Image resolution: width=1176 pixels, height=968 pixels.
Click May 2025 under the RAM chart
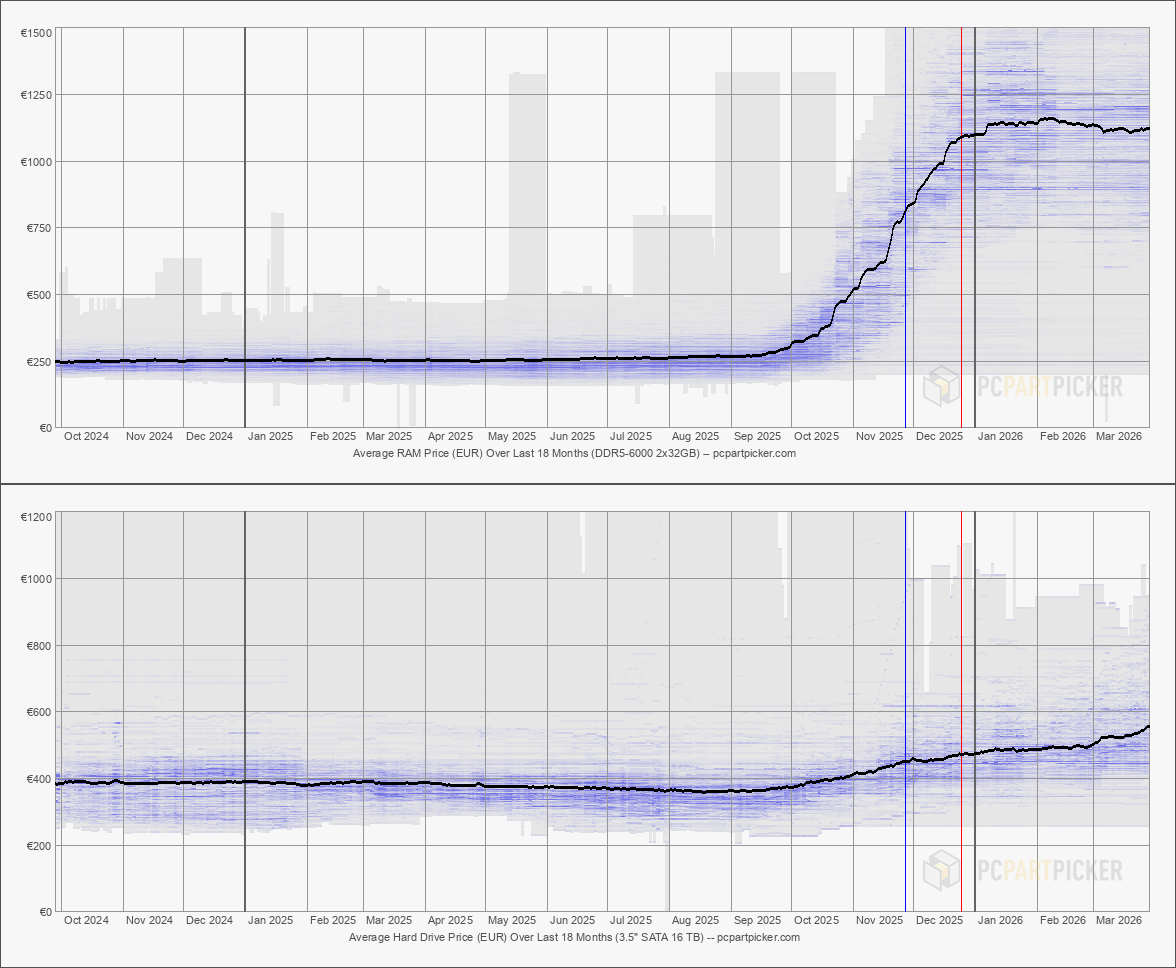(x=512, y=436)
